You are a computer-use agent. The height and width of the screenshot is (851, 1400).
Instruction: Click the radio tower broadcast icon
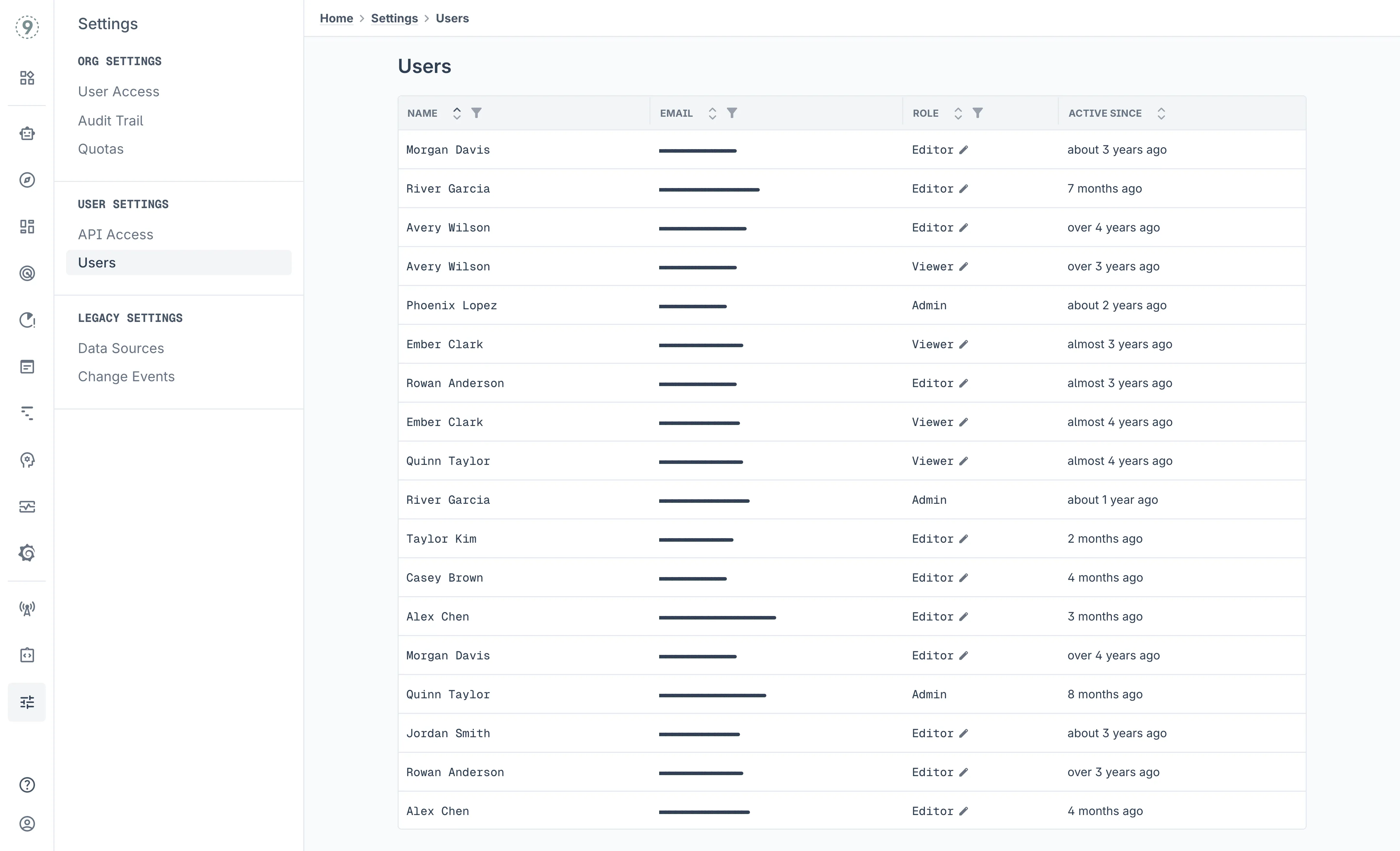pyautogui.click(x=27, y=609)
